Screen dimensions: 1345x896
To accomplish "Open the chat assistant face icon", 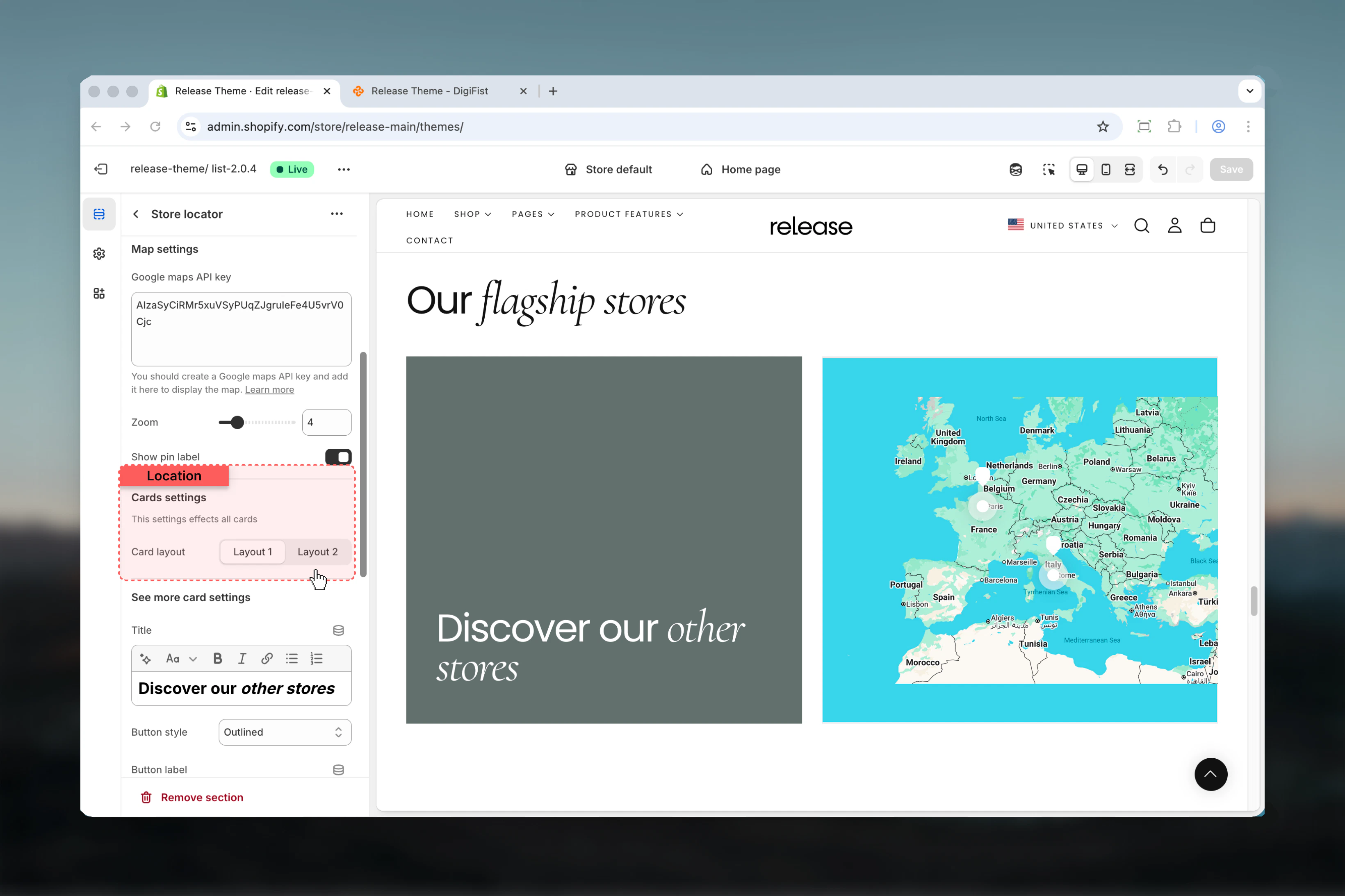I will pos(1016,170).
